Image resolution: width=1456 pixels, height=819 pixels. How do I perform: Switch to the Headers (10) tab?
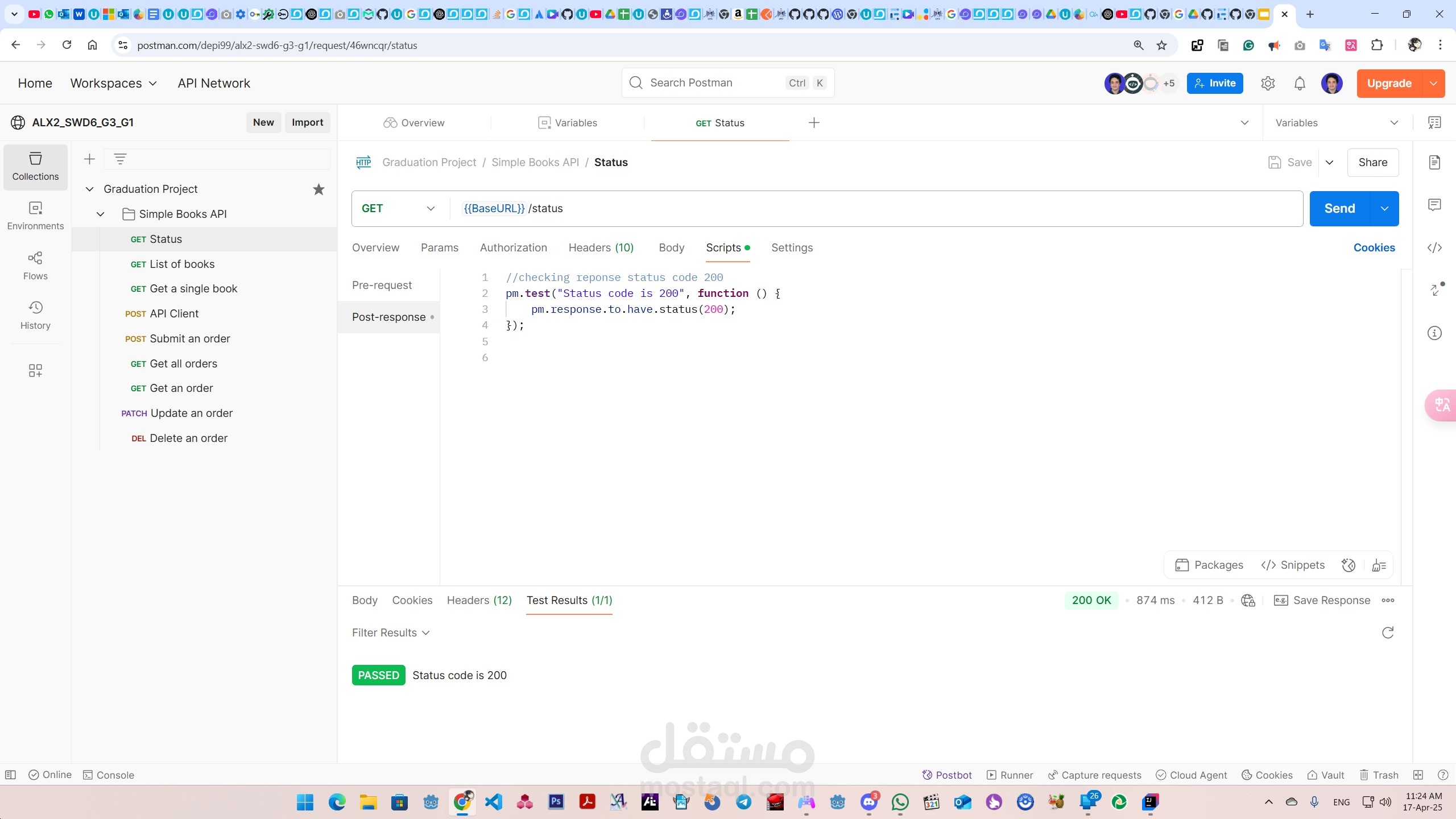tap(601, 247)
